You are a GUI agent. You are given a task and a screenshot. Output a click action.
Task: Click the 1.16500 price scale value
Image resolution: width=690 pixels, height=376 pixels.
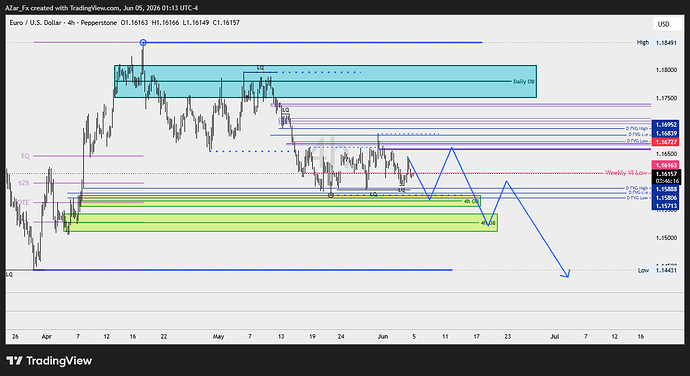tap(666, 154)
